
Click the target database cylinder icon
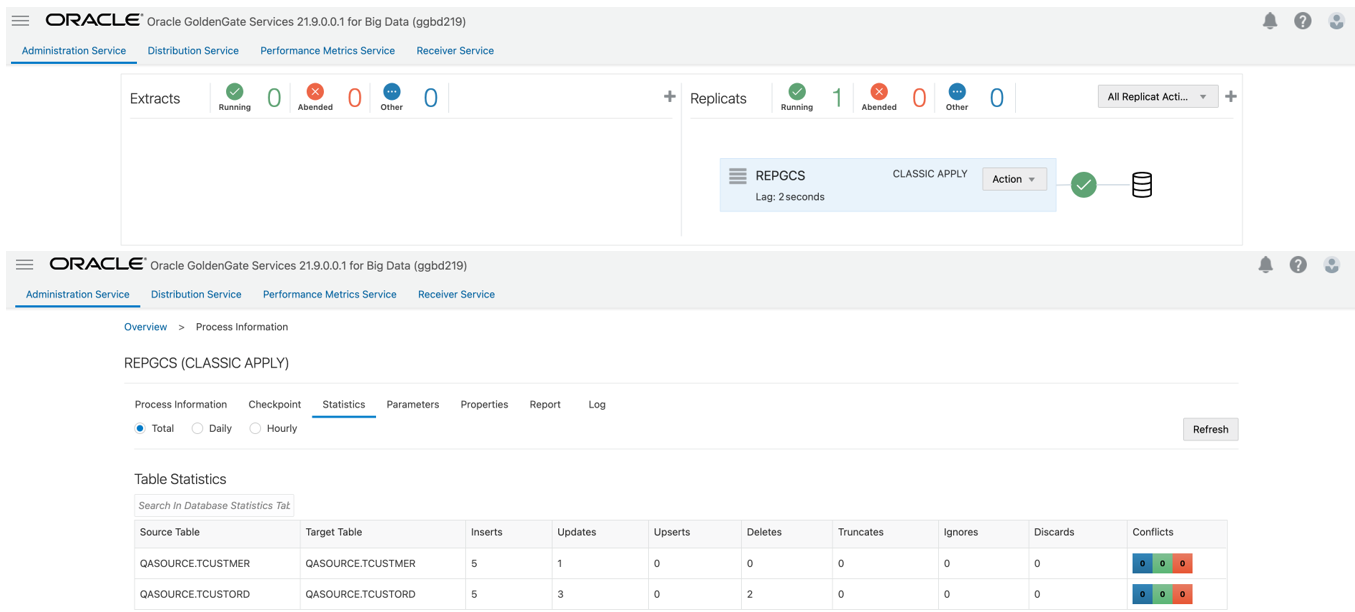(x=1142, y=184)
